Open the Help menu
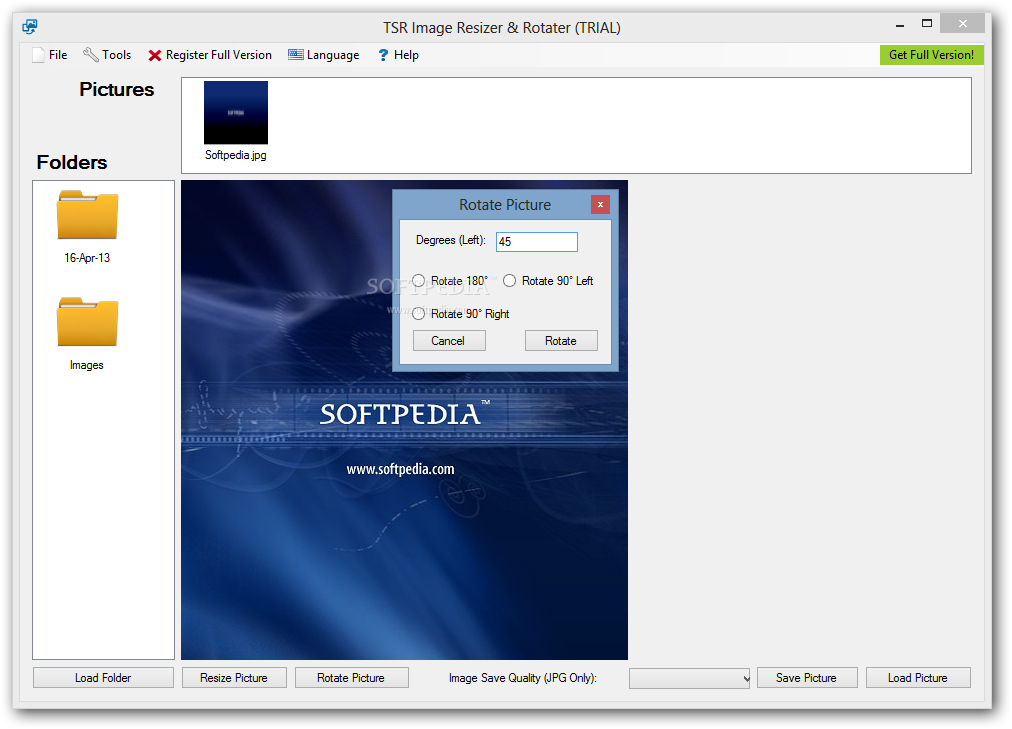Image resolution: width=1012 pixels, height=729 pixels. [x=398, y=55]
